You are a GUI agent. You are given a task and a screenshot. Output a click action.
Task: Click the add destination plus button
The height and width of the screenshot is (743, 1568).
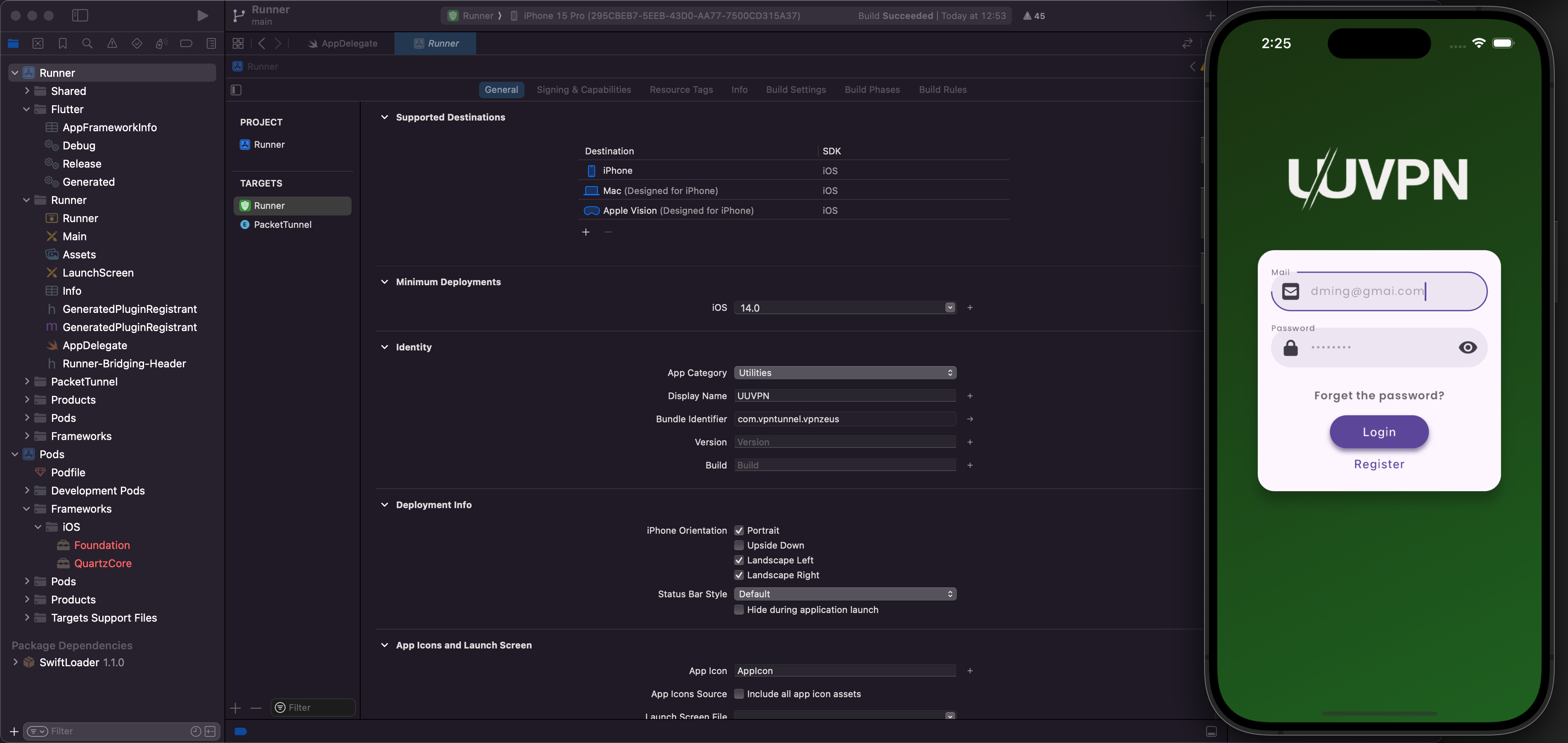tap(586, 232)
